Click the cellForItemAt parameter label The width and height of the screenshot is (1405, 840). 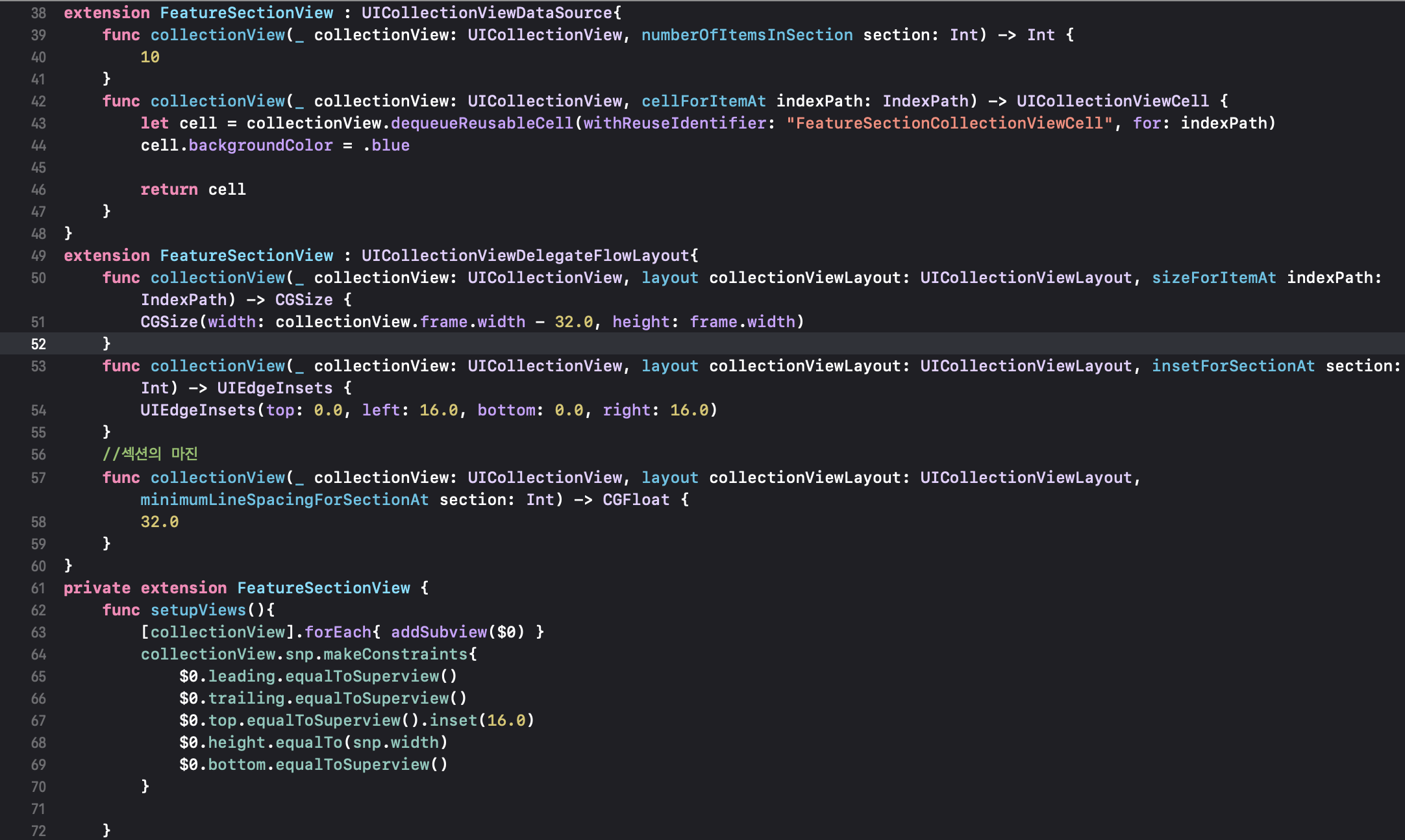coord(703,101)
